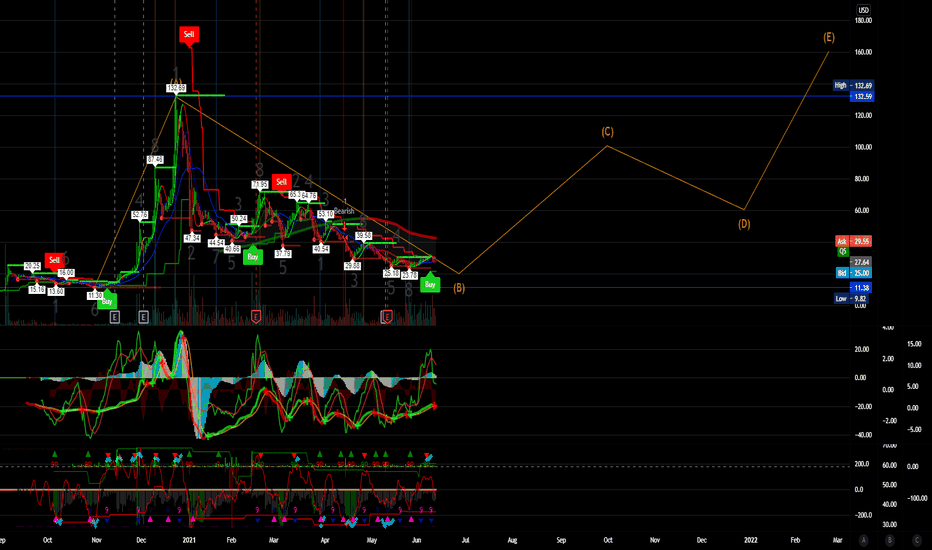Click the Bid 25.00 price label
The width and height of the screenshot is (932, 550).
point(854,273)
